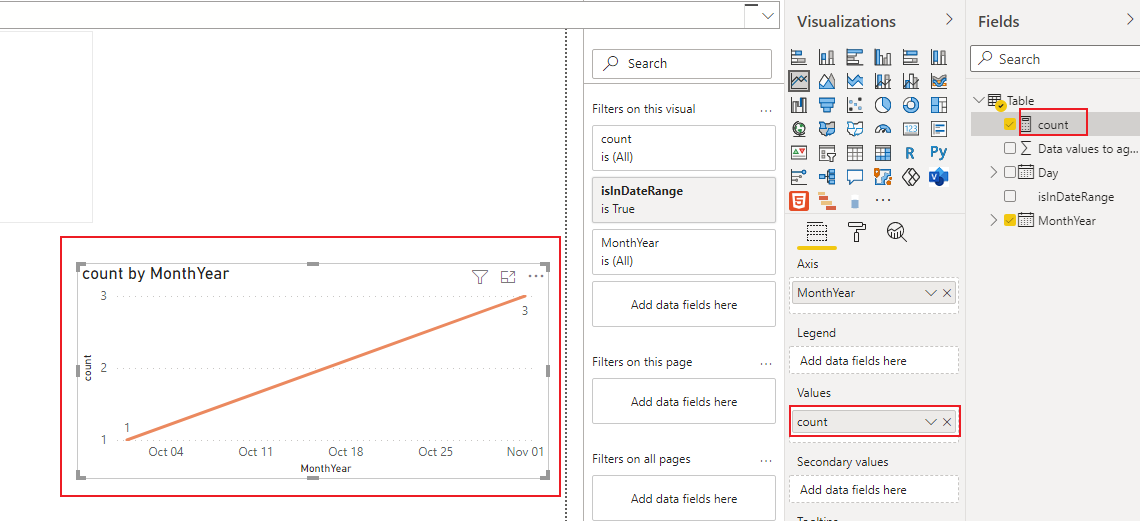Open Filters on all pages options
Image resolution: width=1140 pixels, height=521 pixels.
point(766,461)
